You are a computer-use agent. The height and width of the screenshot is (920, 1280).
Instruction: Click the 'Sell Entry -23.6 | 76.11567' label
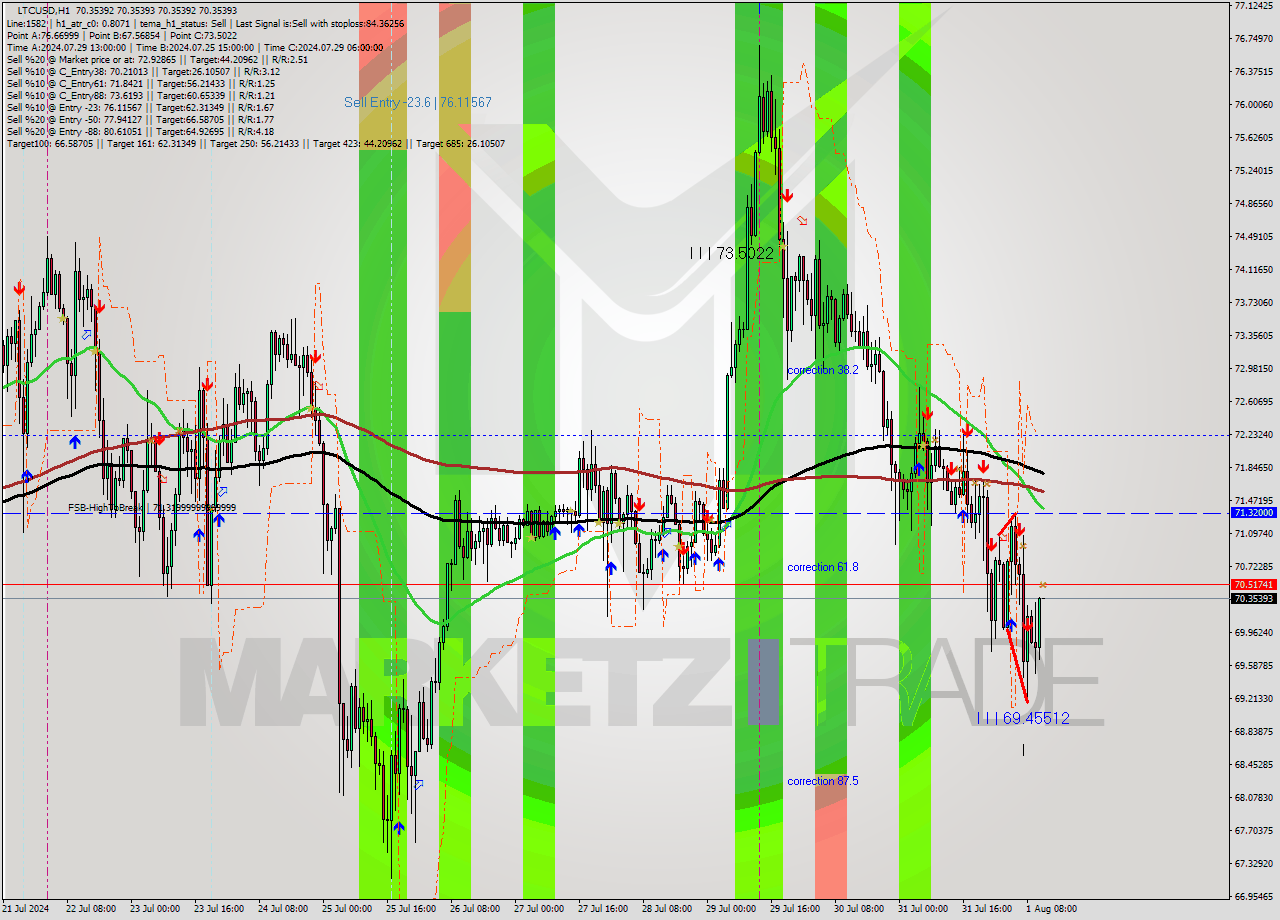pyautogui.click(x=418, y=102)
